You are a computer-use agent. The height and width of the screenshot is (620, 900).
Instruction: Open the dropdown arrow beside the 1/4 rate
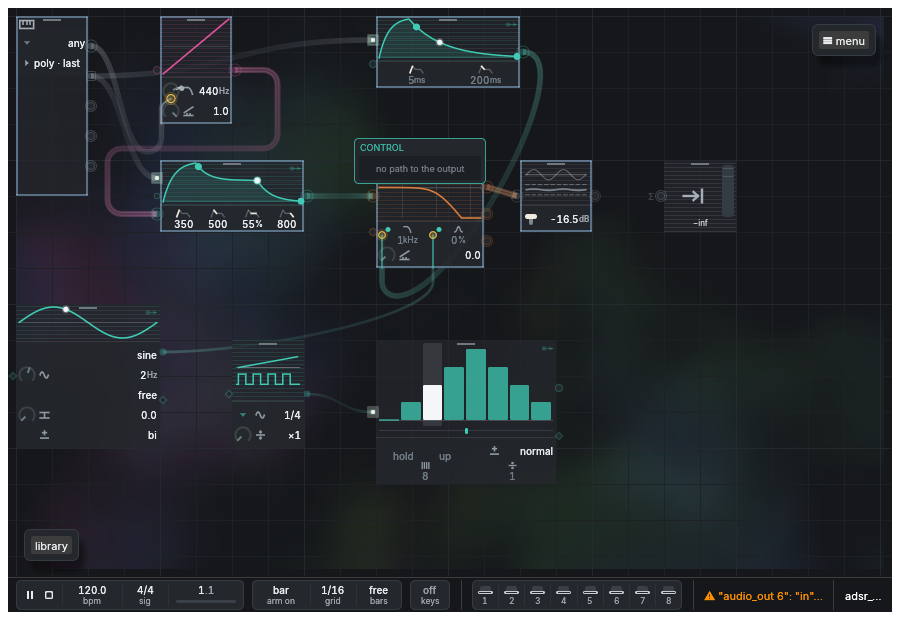pyautogui.click(x=243, y=414)
